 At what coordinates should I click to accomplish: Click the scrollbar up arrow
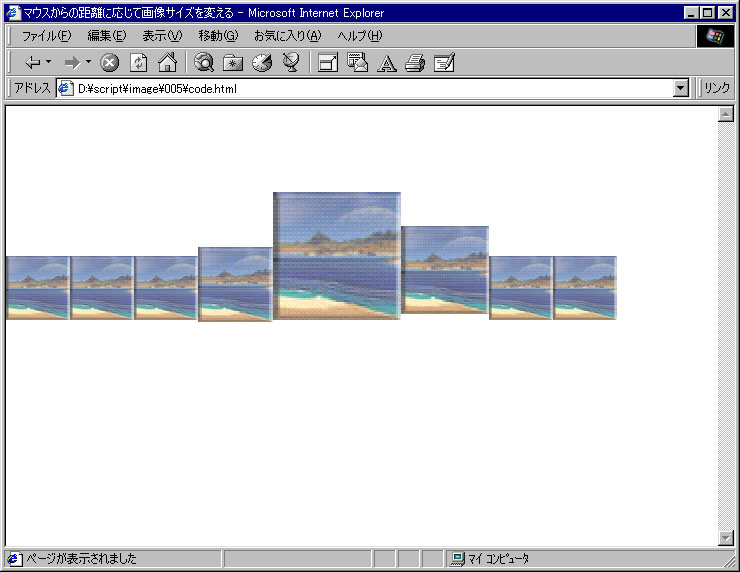pos(725,114)
